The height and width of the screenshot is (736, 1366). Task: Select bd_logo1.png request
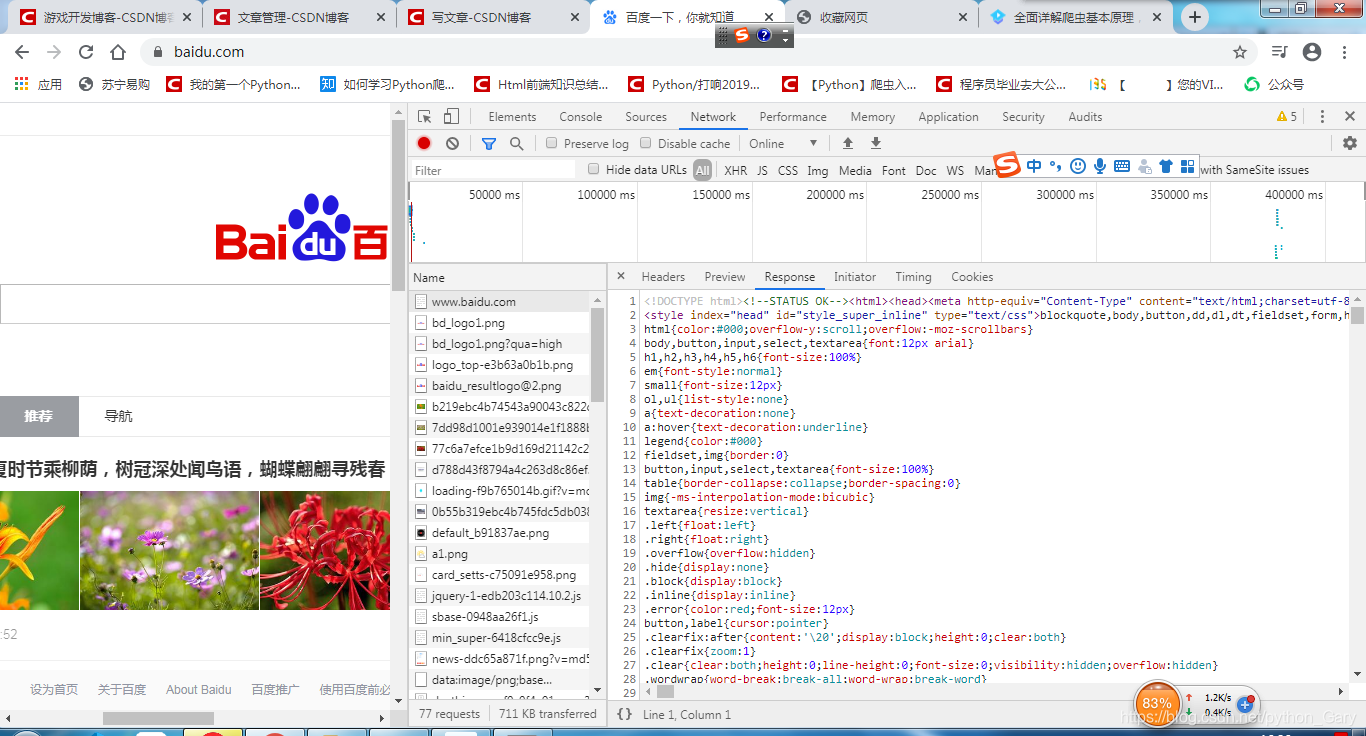[x=499, y=323]
